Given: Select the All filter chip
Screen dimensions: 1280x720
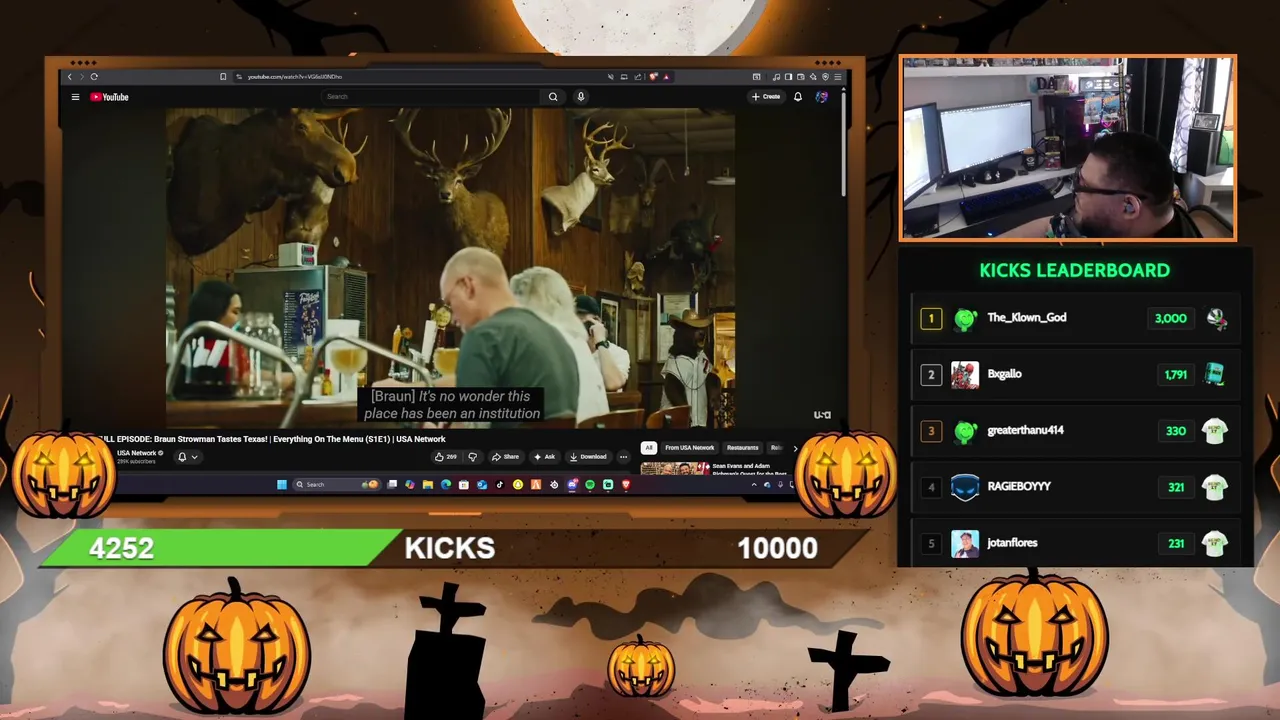Looking at the screenshot, I should click(x=649, y=448).
